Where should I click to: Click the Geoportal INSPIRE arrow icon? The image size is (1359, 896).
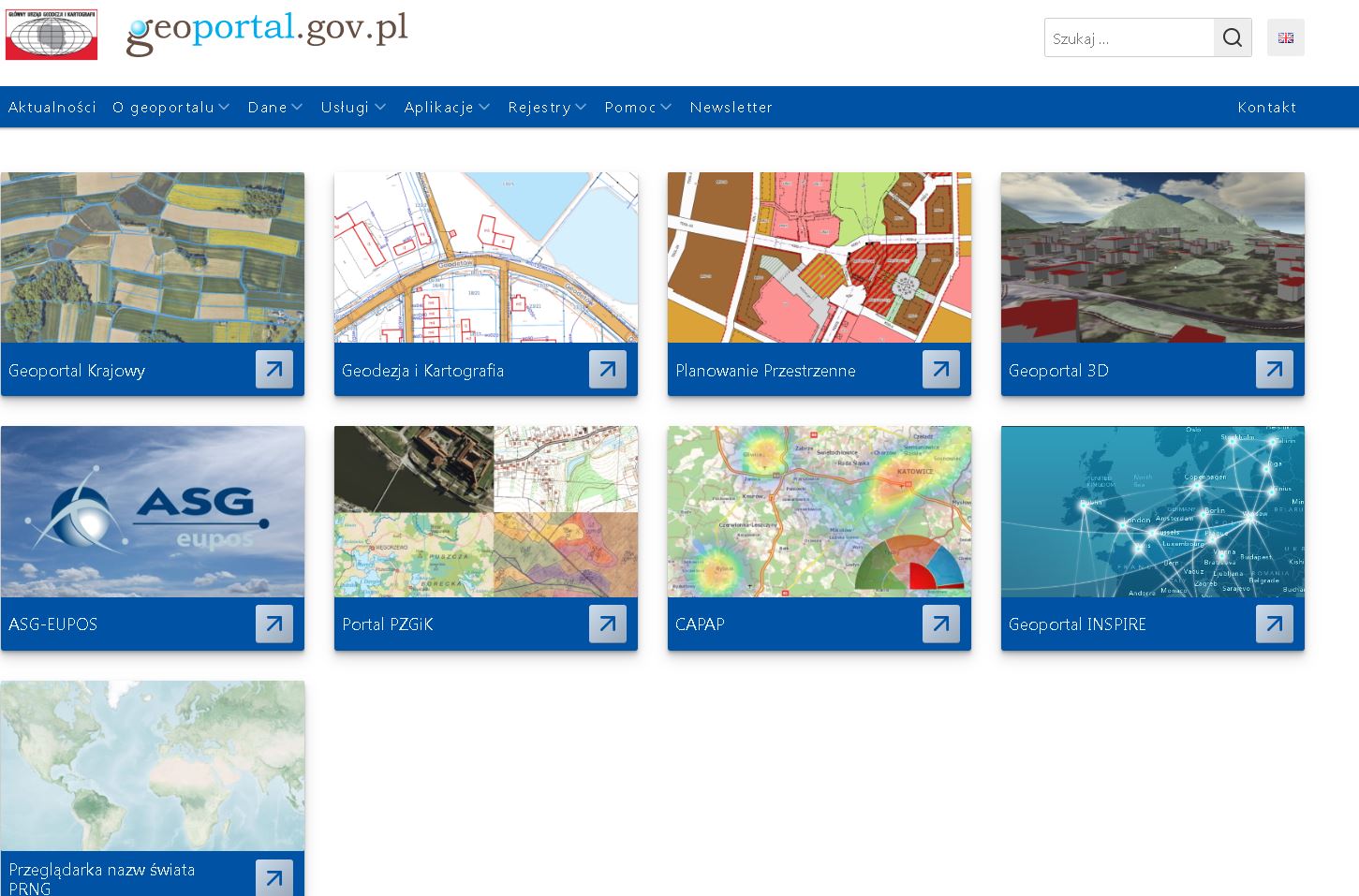coord(1274,624)
